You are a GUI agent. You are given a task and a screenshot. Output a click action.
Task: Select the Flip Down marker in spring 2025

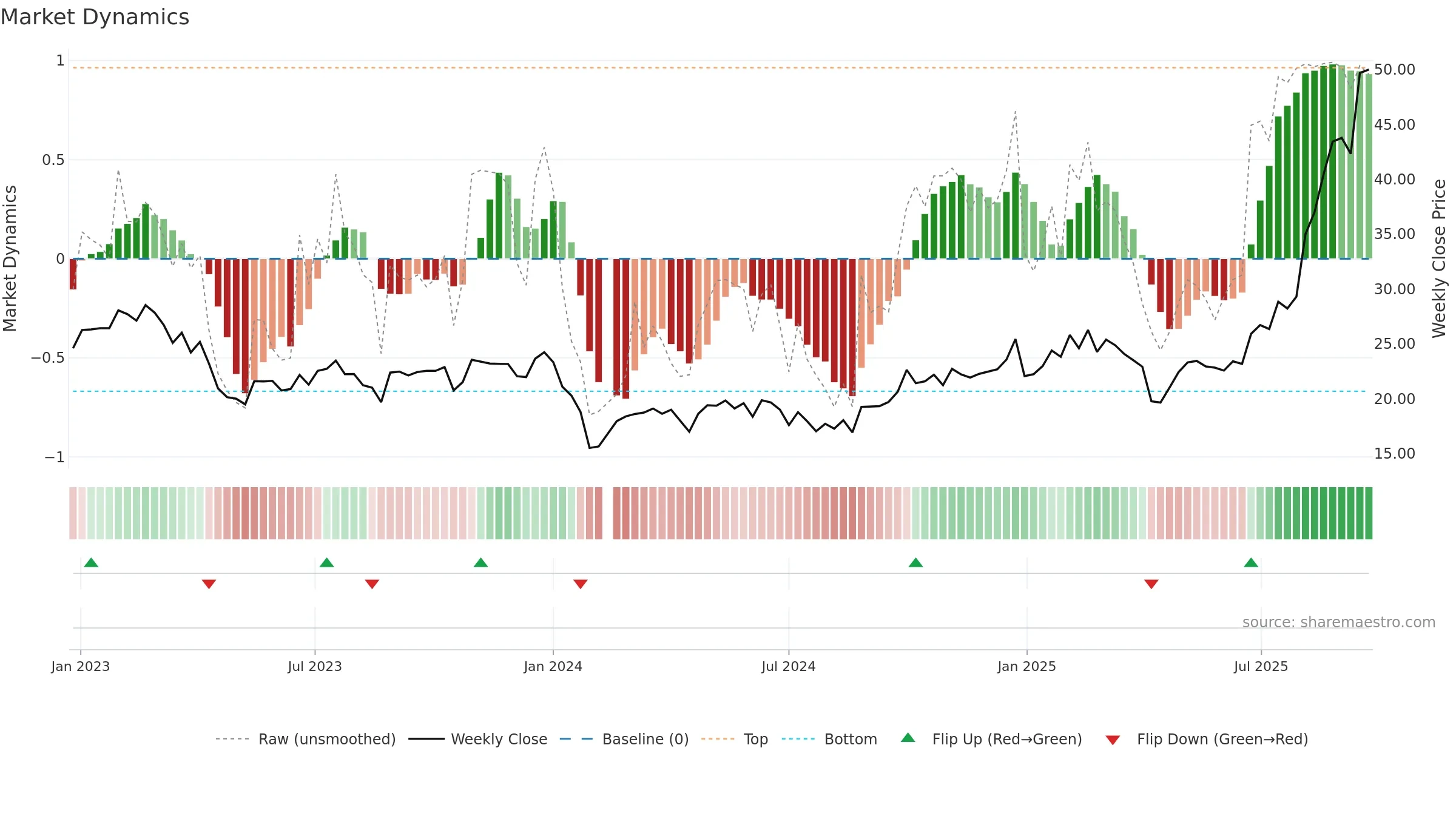tap(1151, 584)
